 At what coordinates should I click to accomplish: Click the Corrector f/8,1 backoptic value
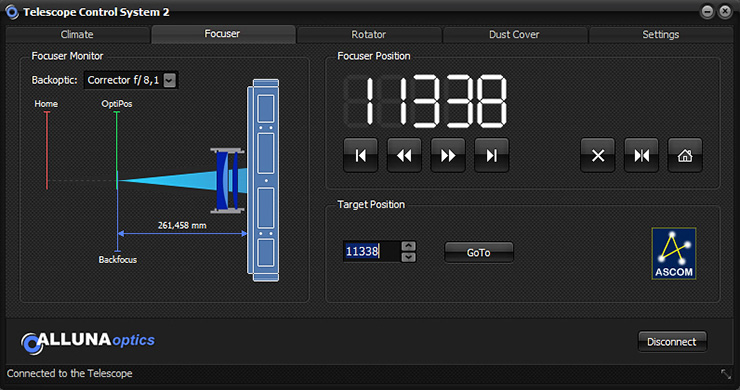coord(124,80)
